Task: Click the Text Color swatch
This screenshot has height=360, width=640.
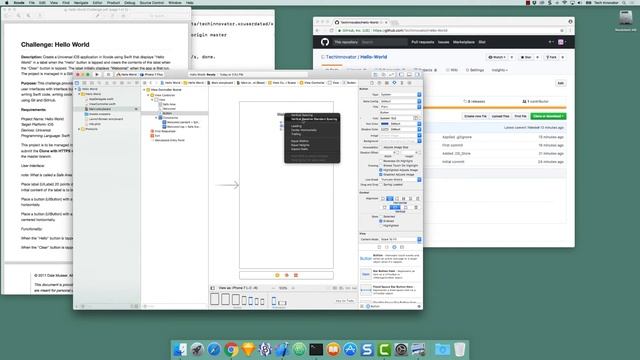Action: (384, 124)
